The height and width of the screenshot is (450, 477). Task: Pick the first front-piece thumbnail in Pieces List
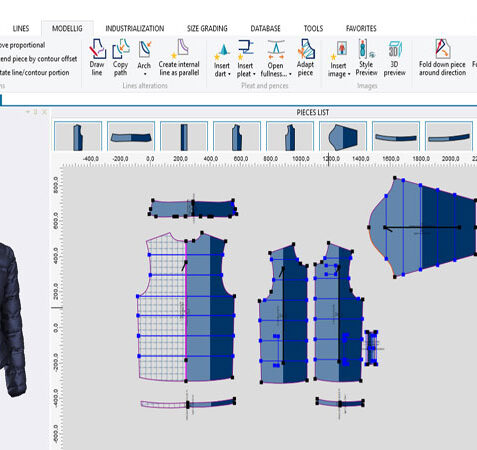(x=78, y=137)
